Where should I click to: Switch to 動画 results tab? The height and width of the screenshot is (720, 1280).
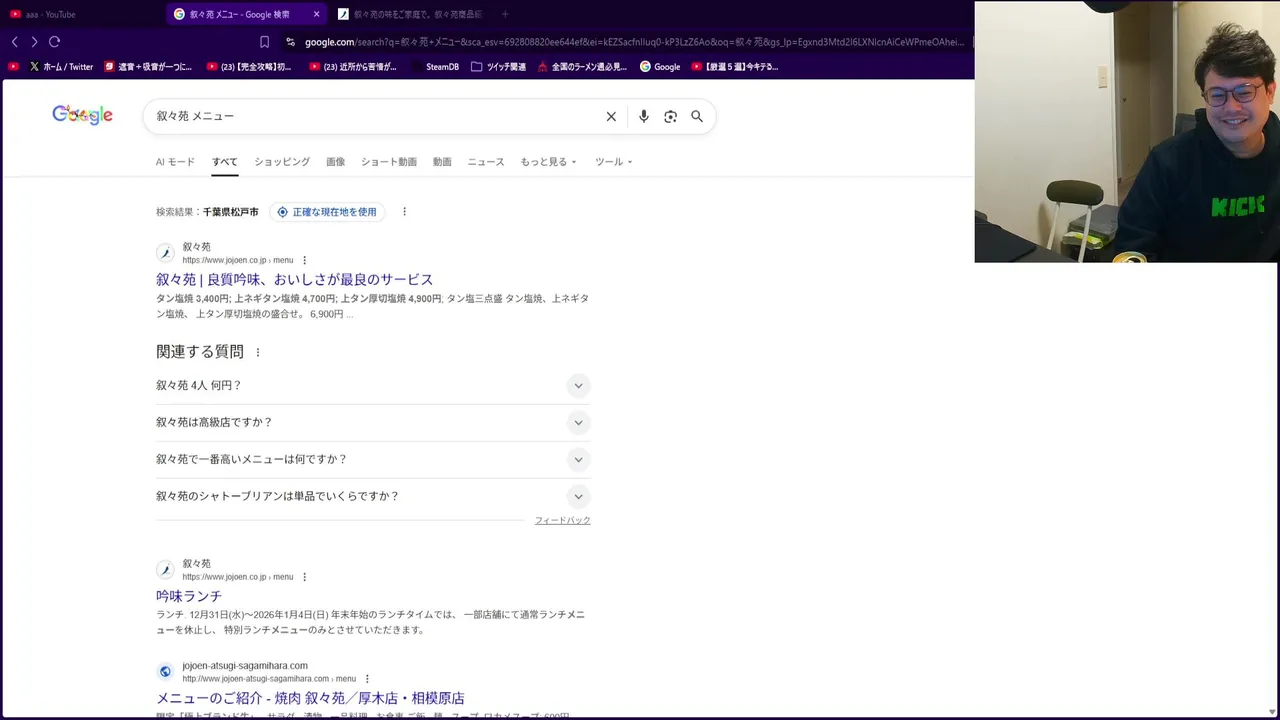(442, 162)
